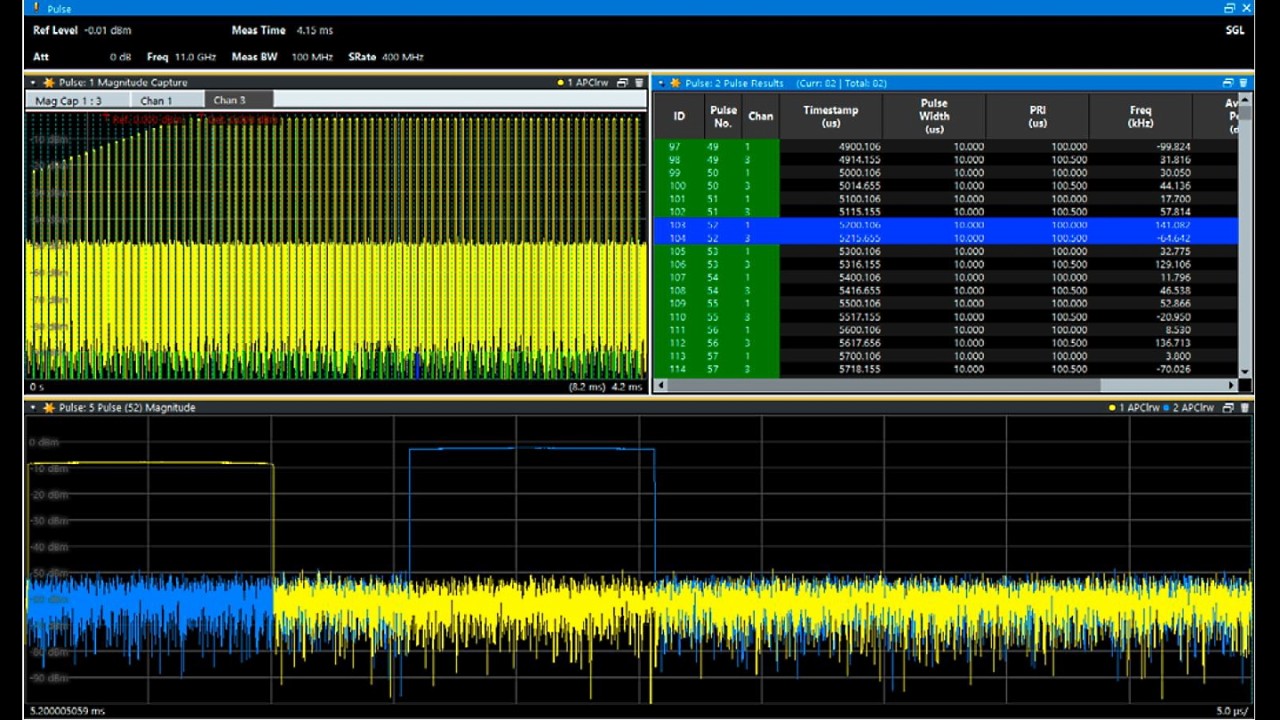Click the Freq 11.0 GHz setting

coord(181,57)
